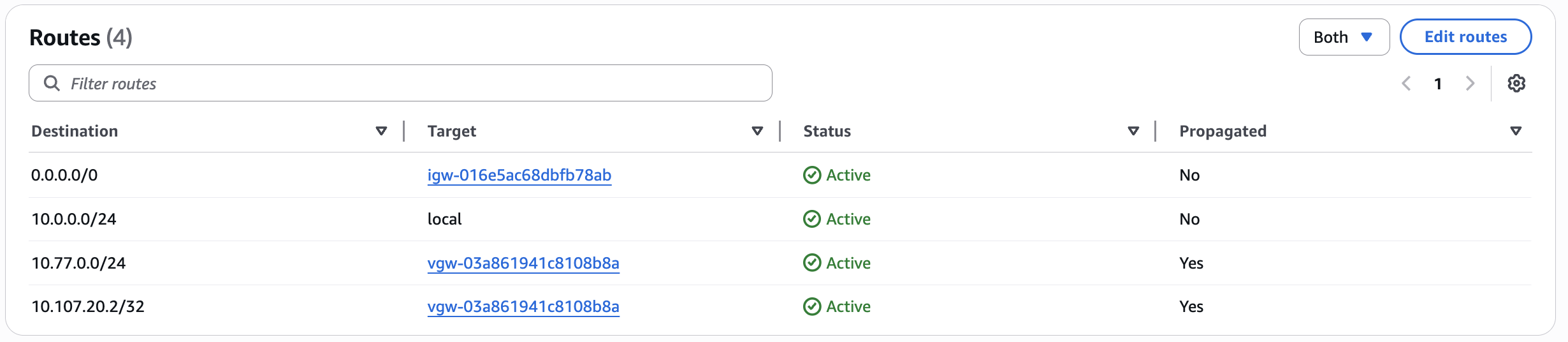Select page number 1 in pagination
1568x342 pixels.
point(1438,84)
